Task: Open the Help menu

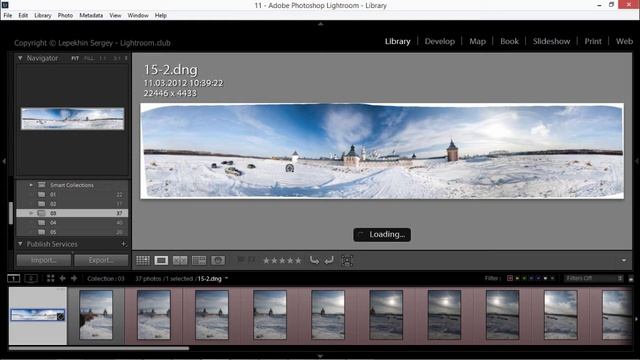Action: [160, 16]
